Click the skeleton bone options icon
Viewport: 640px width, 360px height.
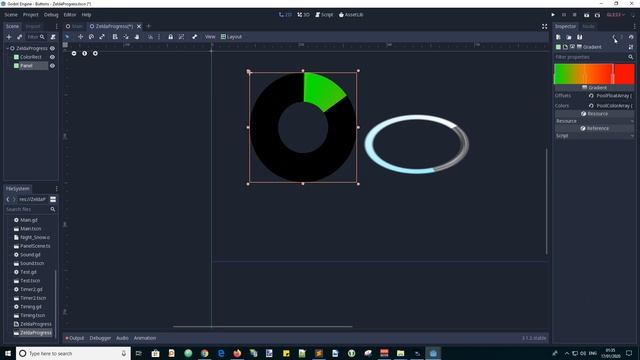[195, 37]
